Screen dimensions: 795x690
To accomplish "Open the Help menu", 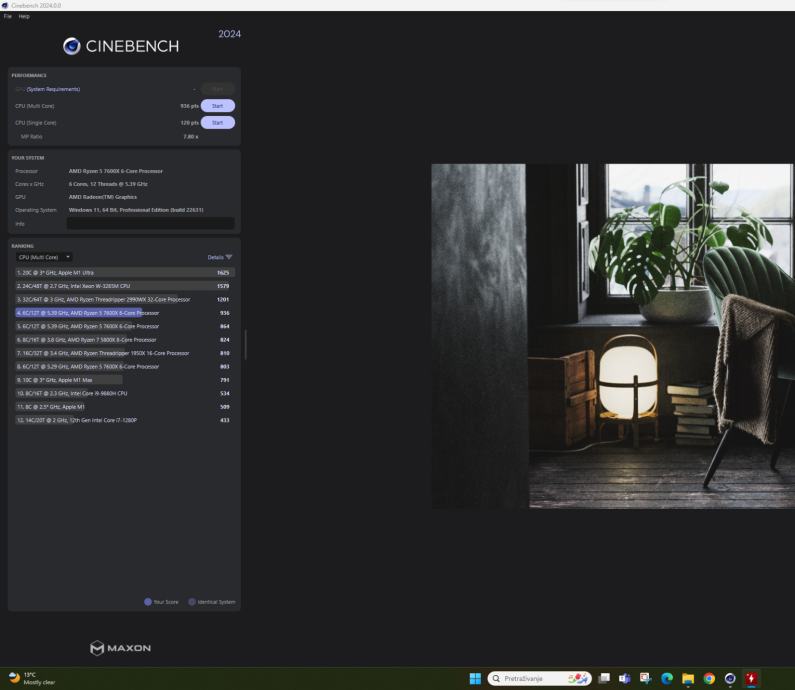I will (24, 16).
